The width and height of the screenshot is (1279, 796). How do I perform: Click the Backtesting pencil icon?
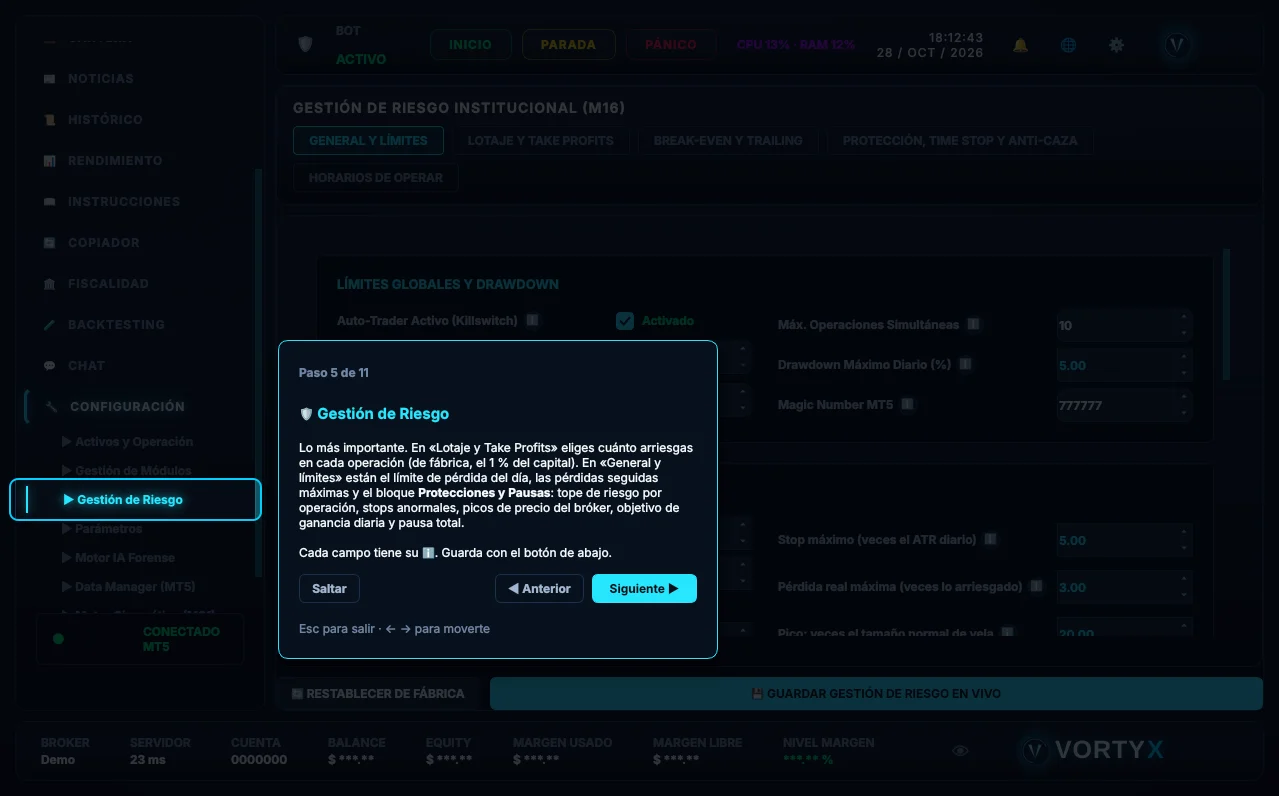pyautogui.click(x=49, y=325)
